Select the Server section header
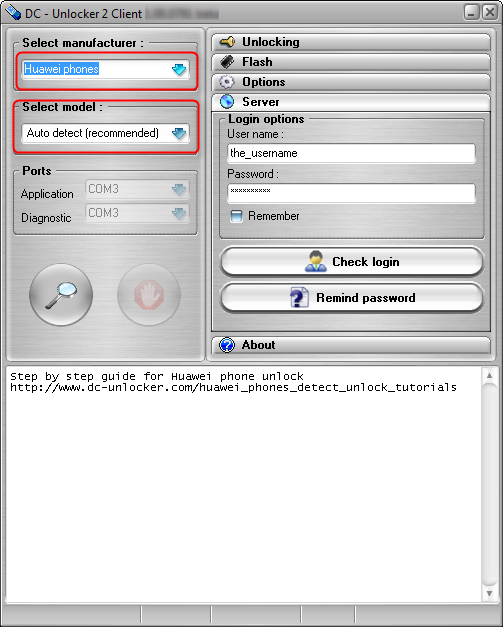Viewport: 503px width, 627px height. point(351,102)
